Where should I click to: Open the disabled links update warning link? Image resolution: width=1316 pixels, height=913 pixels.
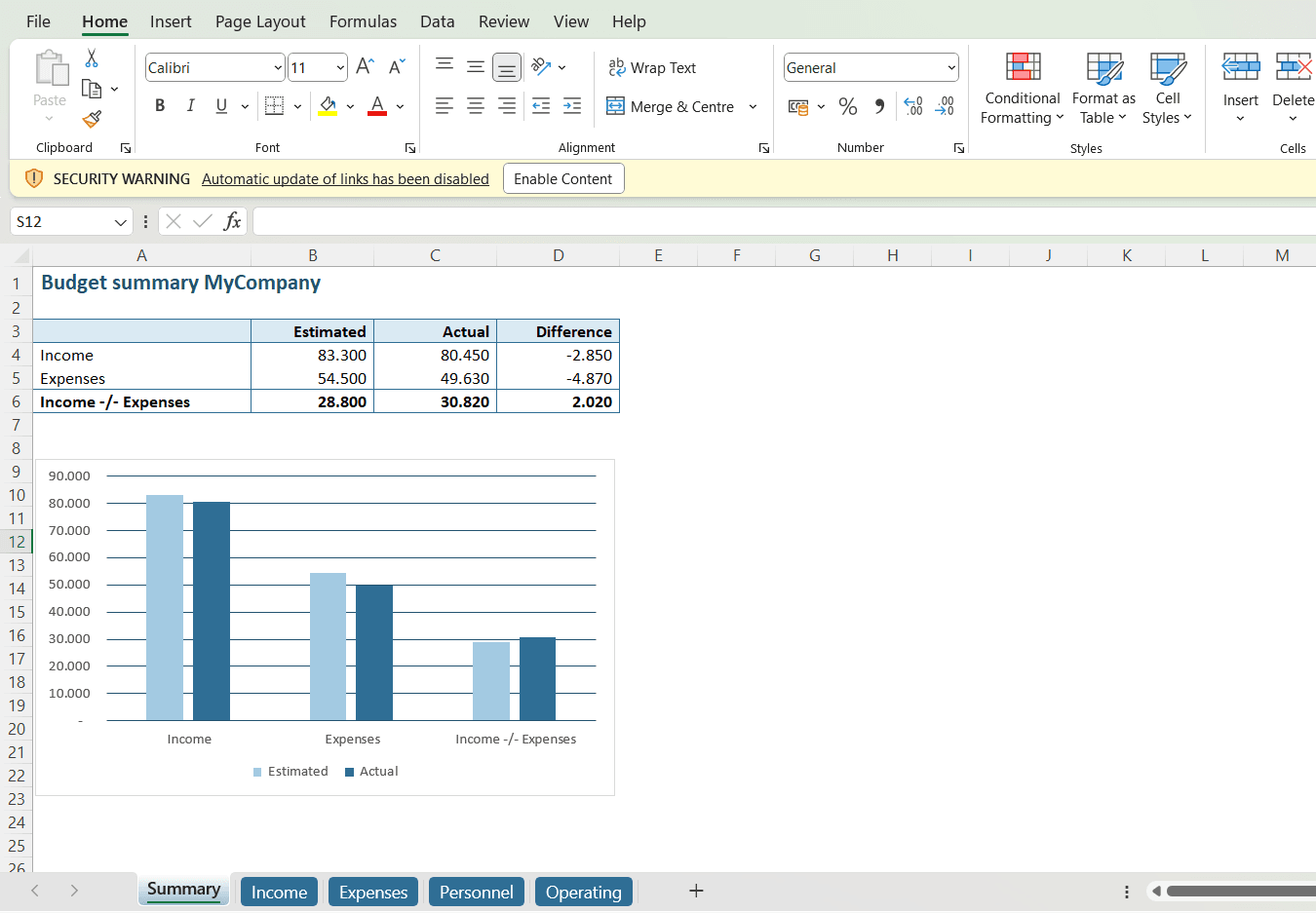[345, 179]
